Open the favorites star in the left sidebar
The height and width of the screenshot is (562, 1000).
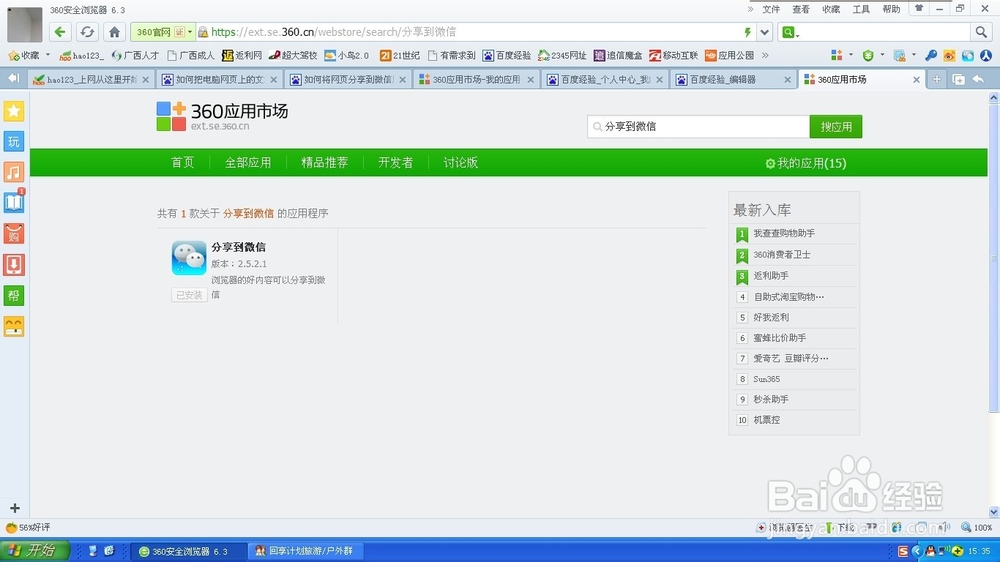click(x=14, y=111)
